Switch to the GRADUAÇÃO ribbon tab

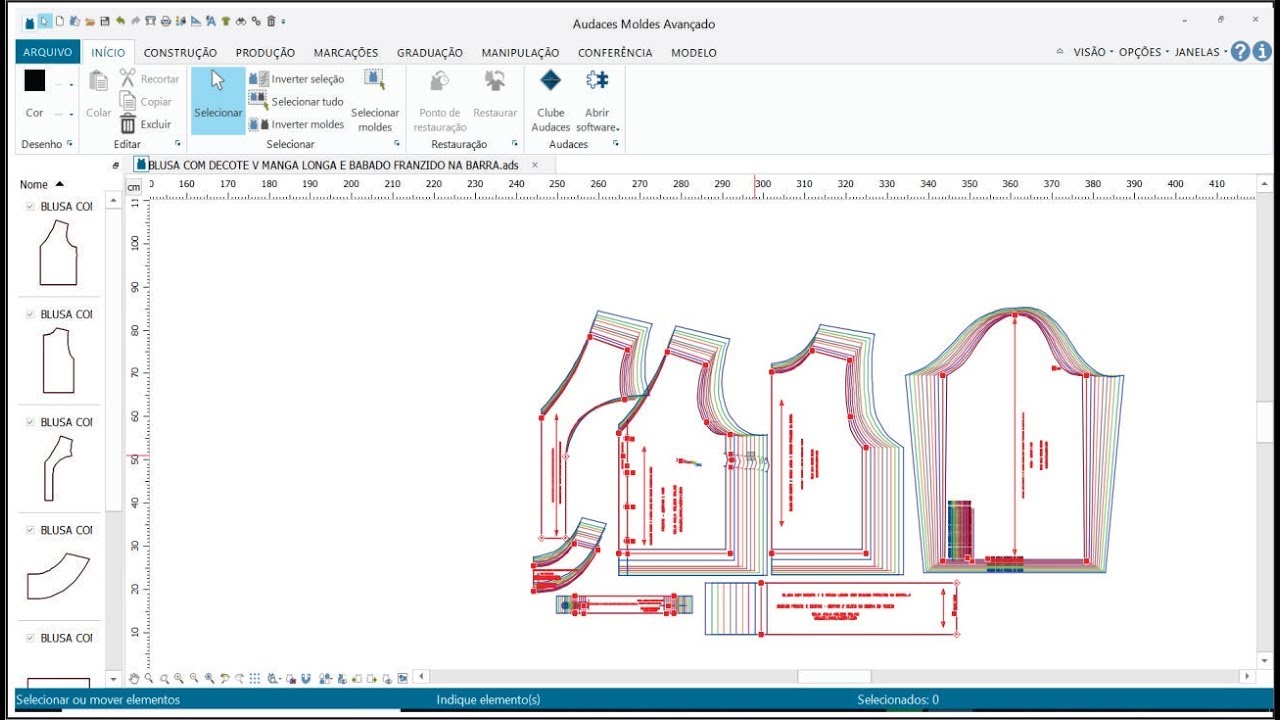(x=430, y=53)
